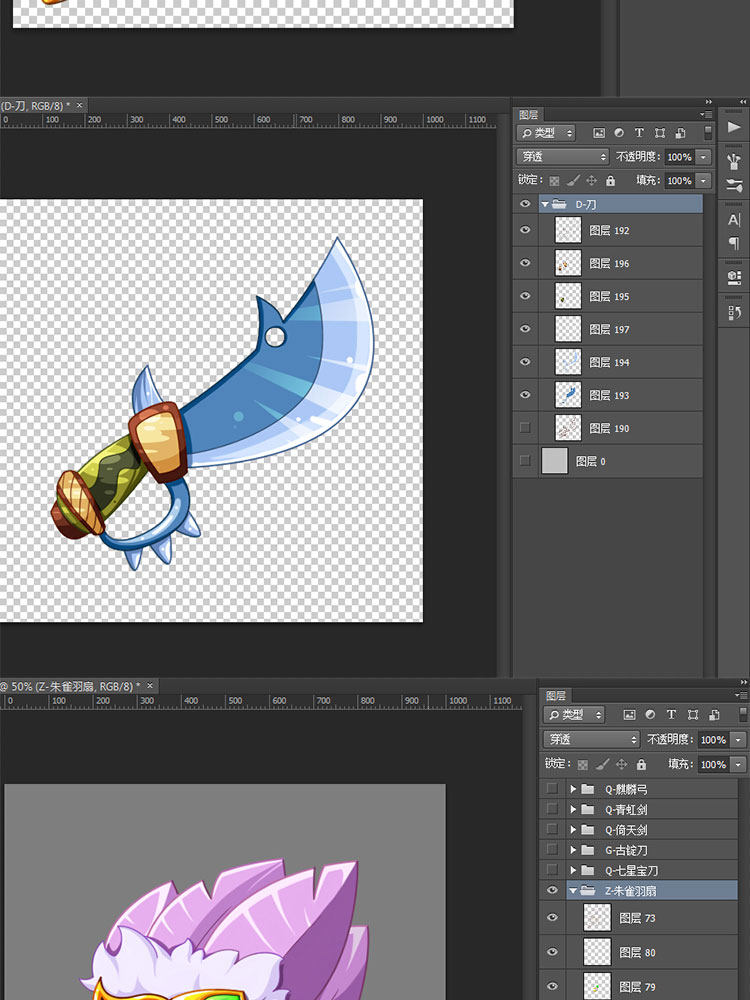Hide 图层 192 using its eye icon
Viewport: 750px width, 1000px height.
[525, 230]
